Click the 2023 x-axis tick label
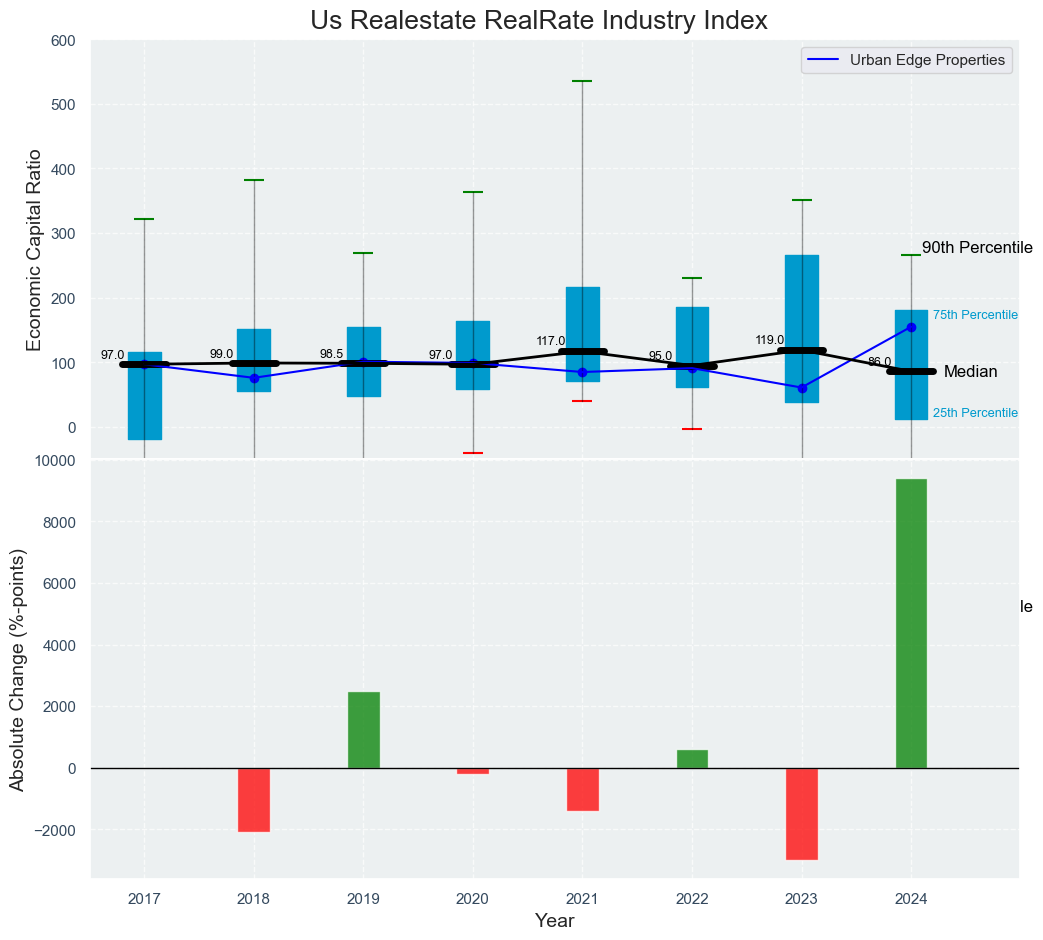The width and height of the screenshot is (1043, 940). (801, 899)
